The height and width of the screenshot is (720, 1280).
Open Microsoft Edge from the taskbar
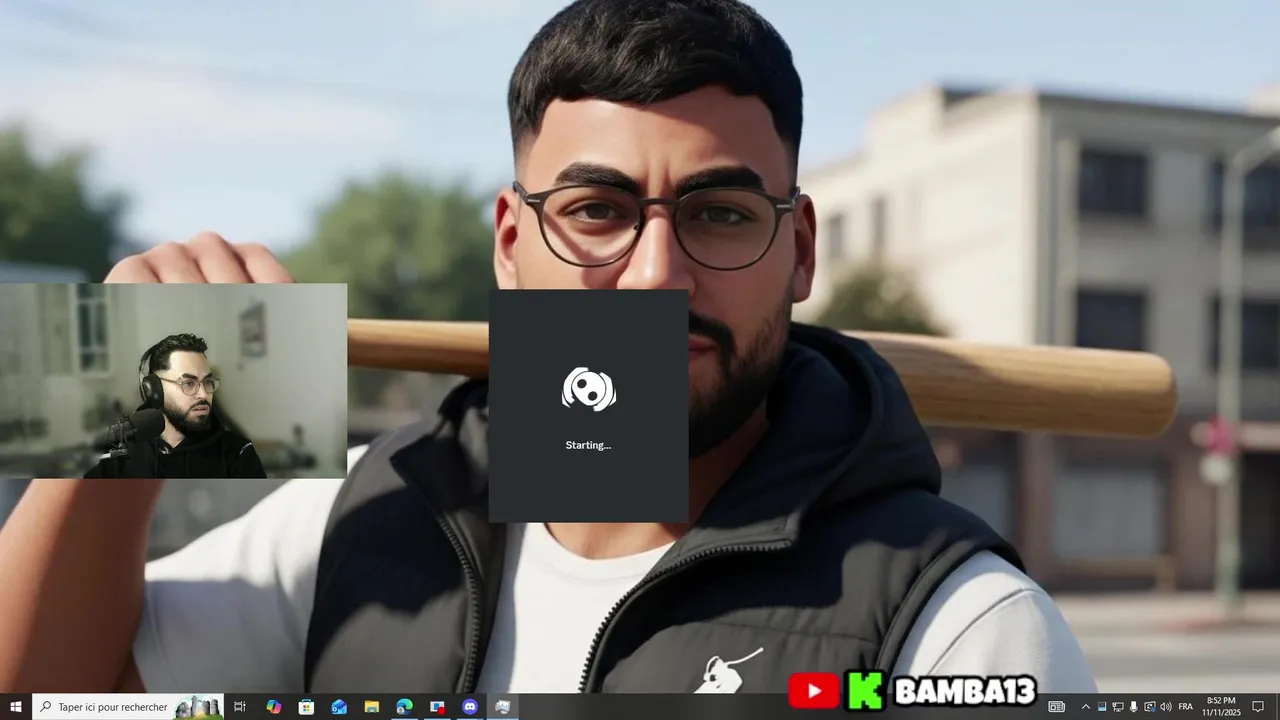[404, 707]
